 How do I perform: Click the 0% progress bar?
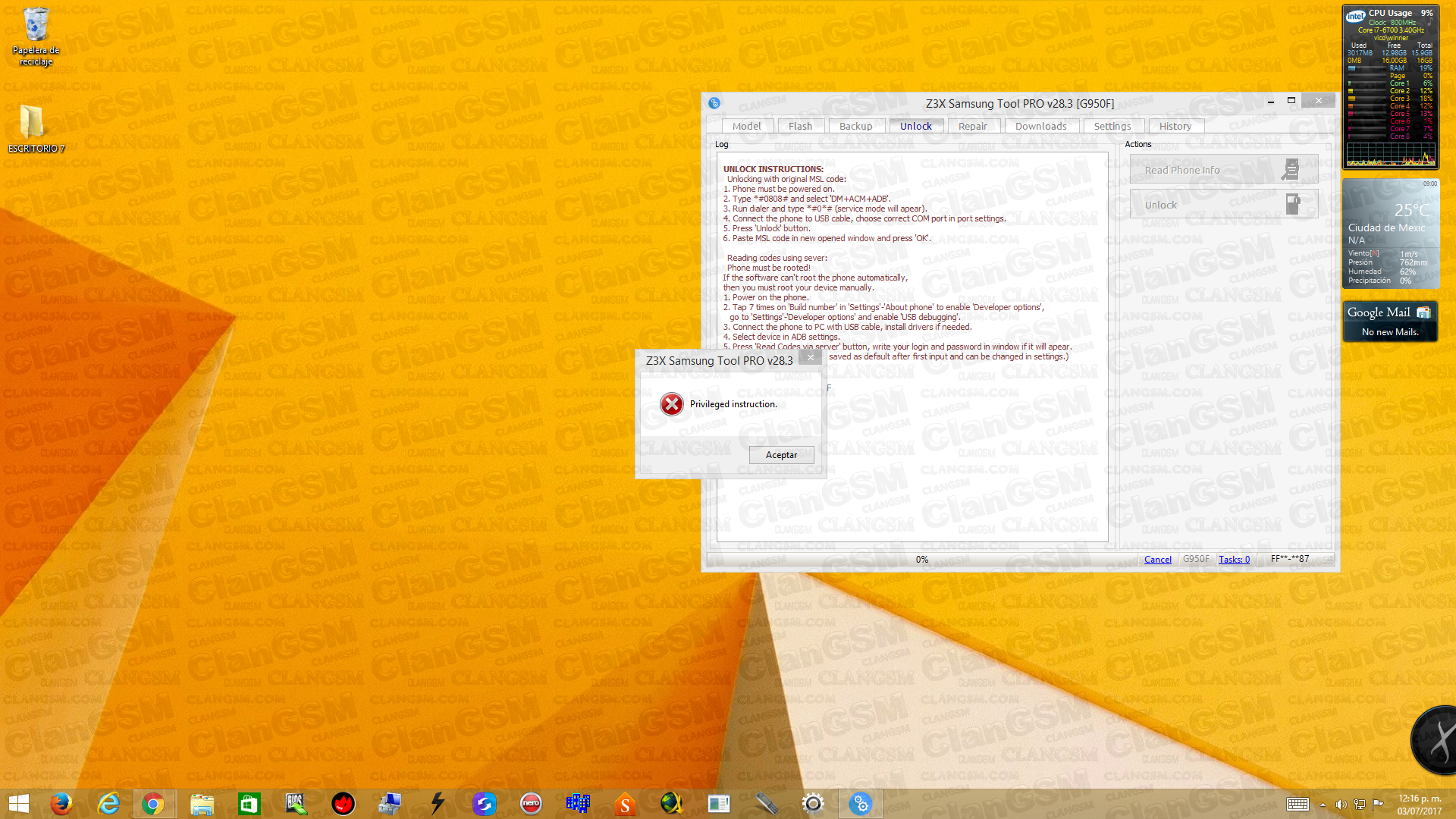pyautogui.click(x=921, y=560)
